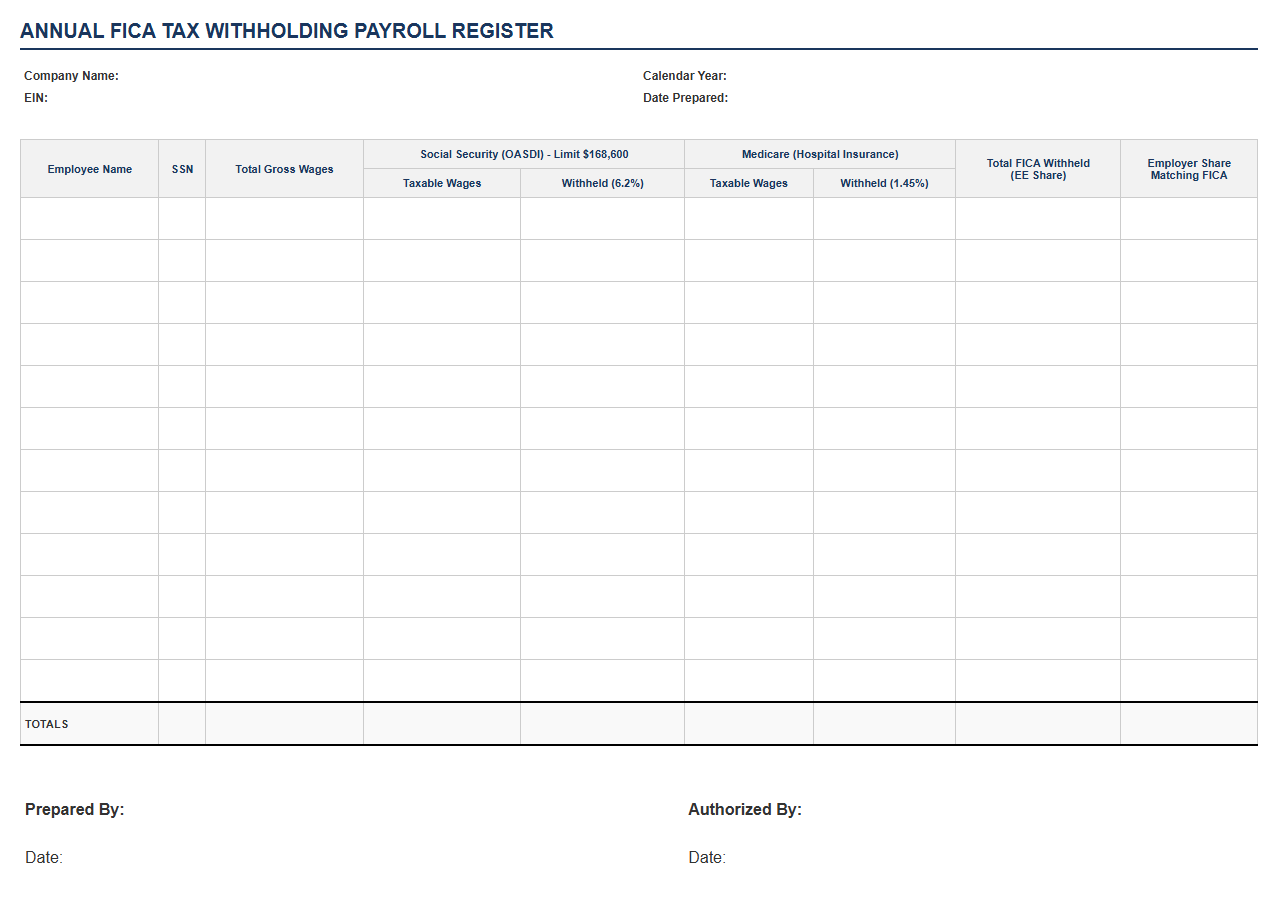Click the Total Gross Wages cell in TOTALS row
Screen dimensions: 1278x902
point(285,724)
